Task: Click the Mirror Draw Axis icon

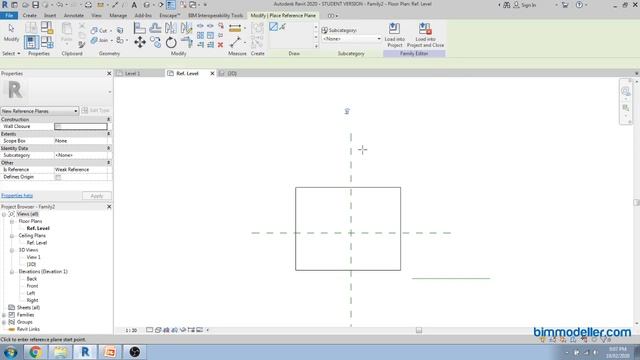Action: (x=186, y=28)
